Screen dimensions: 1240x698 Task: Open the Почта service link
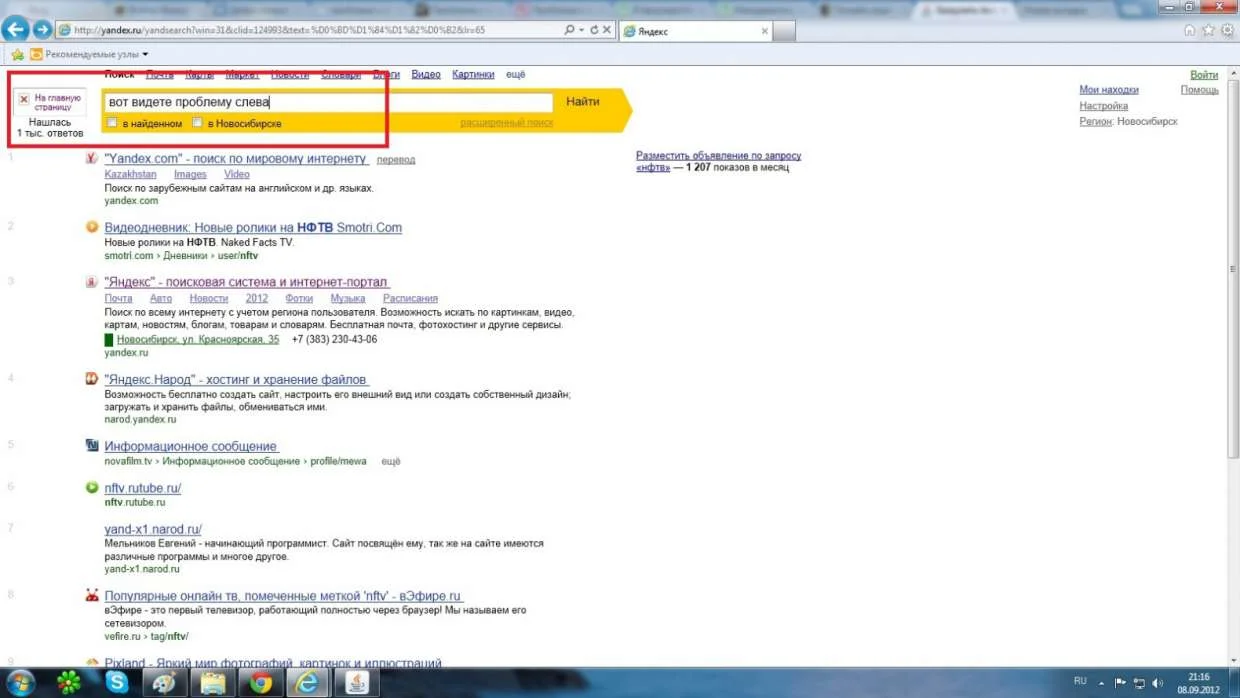point(159,75)
